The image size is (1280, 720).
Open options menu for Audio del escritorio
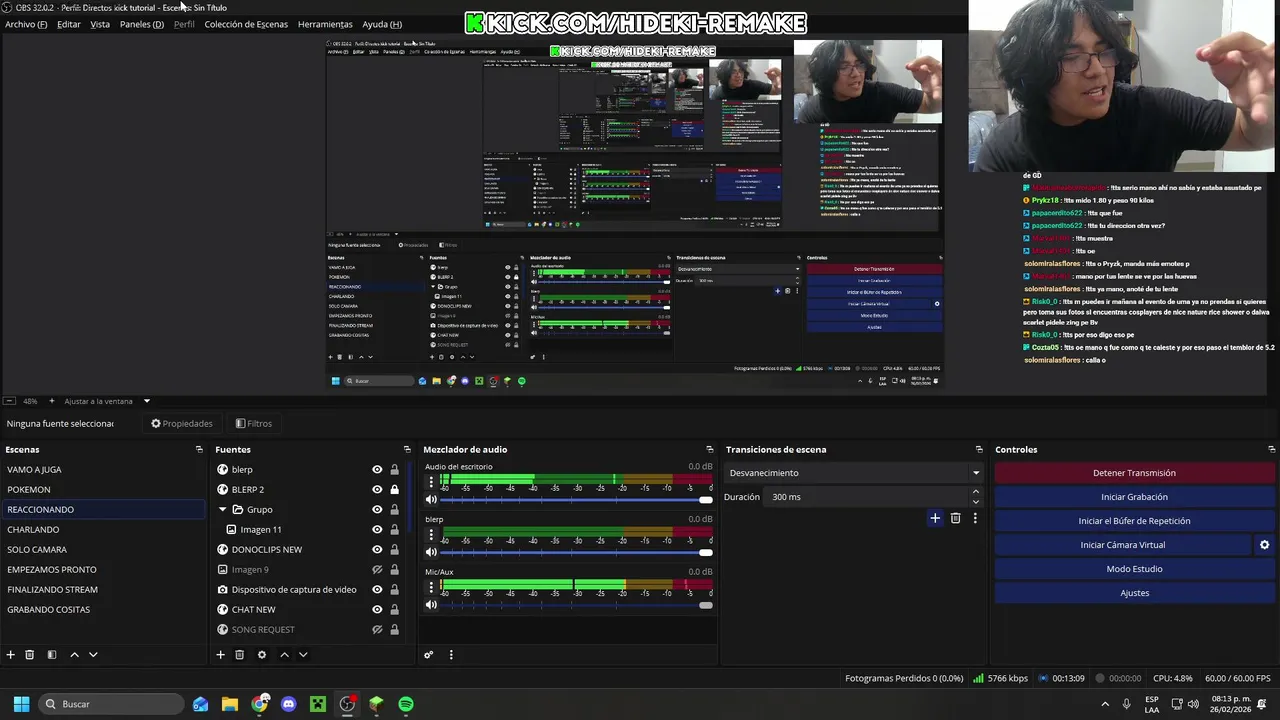pos(431,482)
